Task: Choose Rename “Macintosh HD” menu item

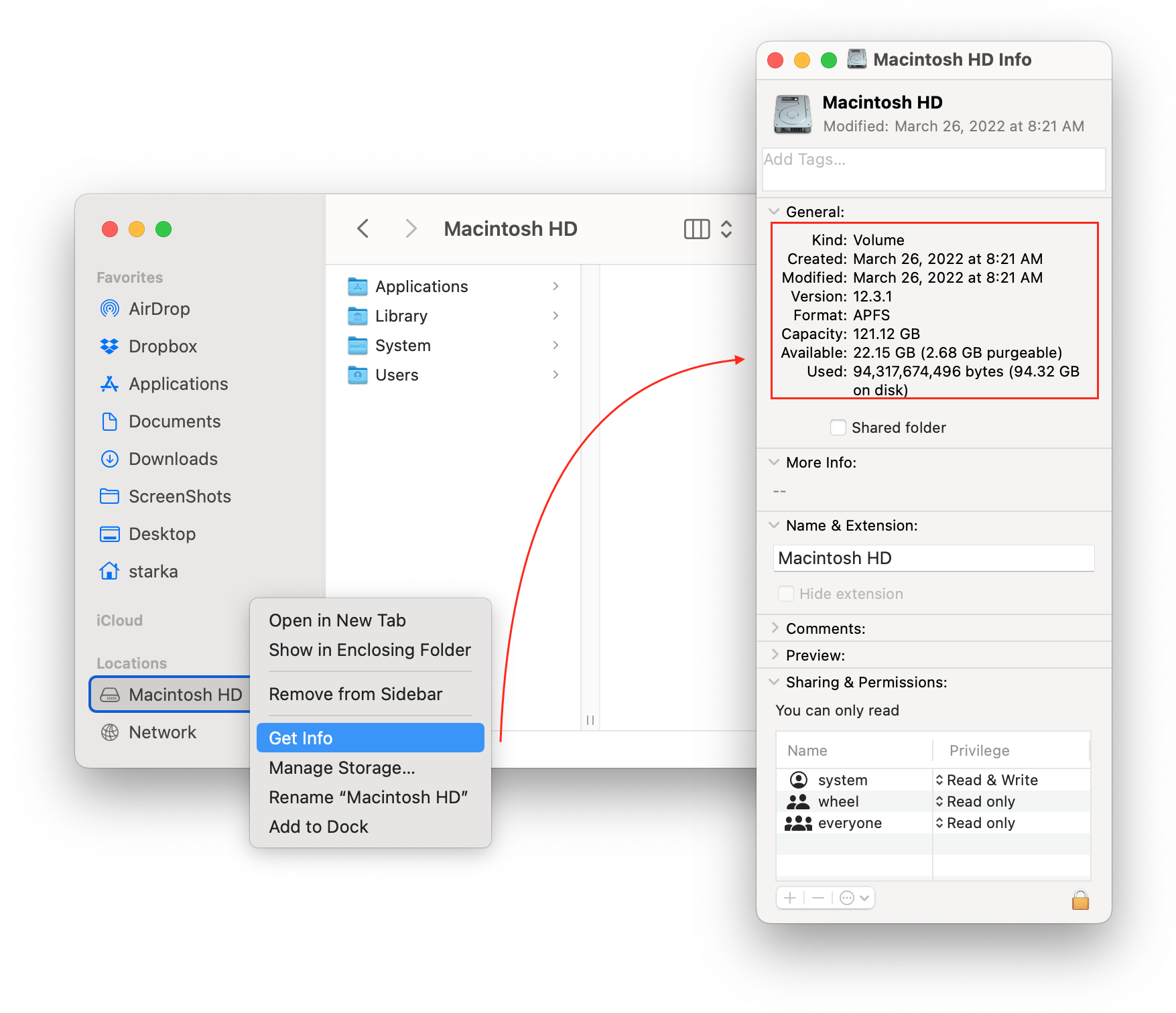Action: pos(371,797)
